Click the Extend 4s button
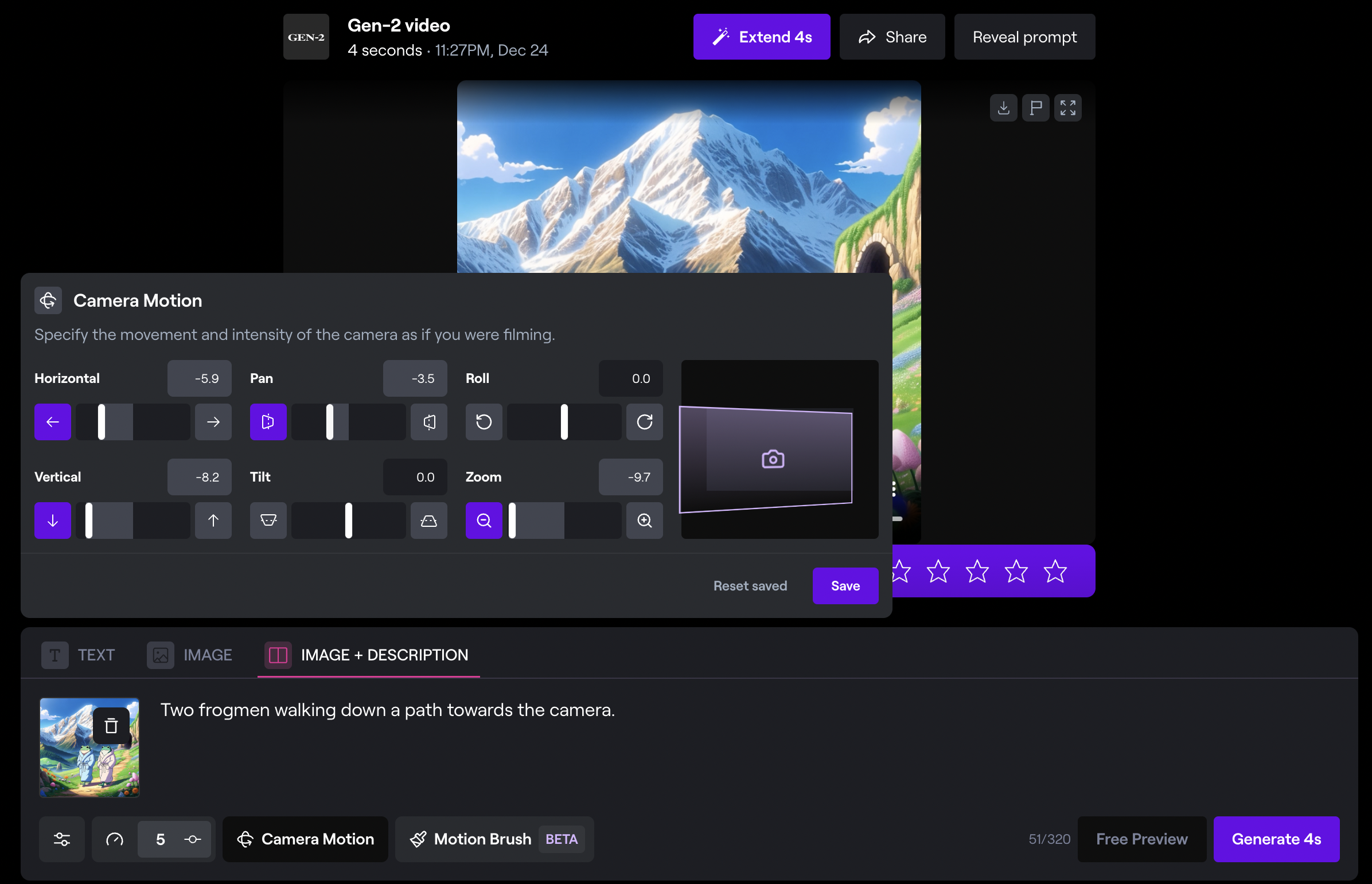This screenshot has height=884, width=1372. (x=762, y=37)
